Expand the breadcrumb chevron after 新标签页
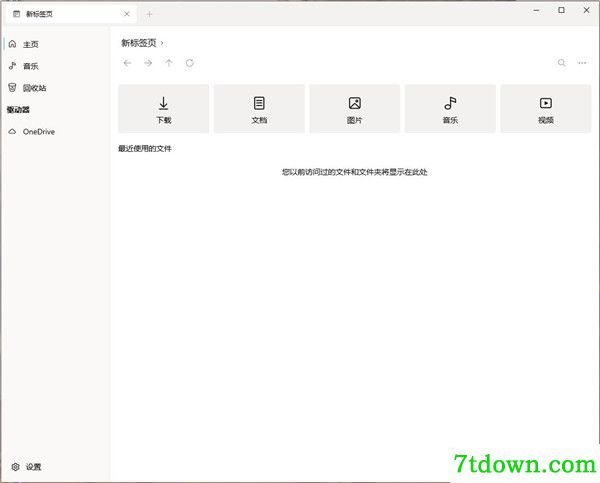 pos(162,43)
